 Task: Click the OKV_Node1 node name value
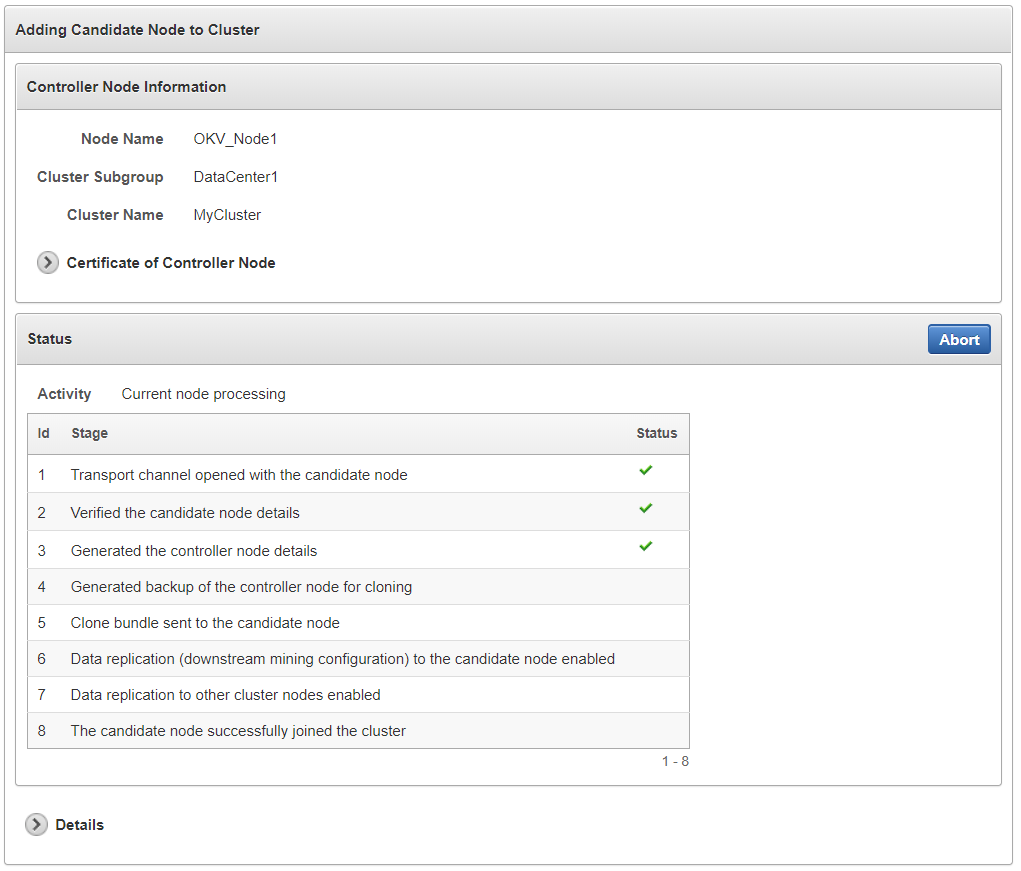pyautogui.click(x=235, y=139)
